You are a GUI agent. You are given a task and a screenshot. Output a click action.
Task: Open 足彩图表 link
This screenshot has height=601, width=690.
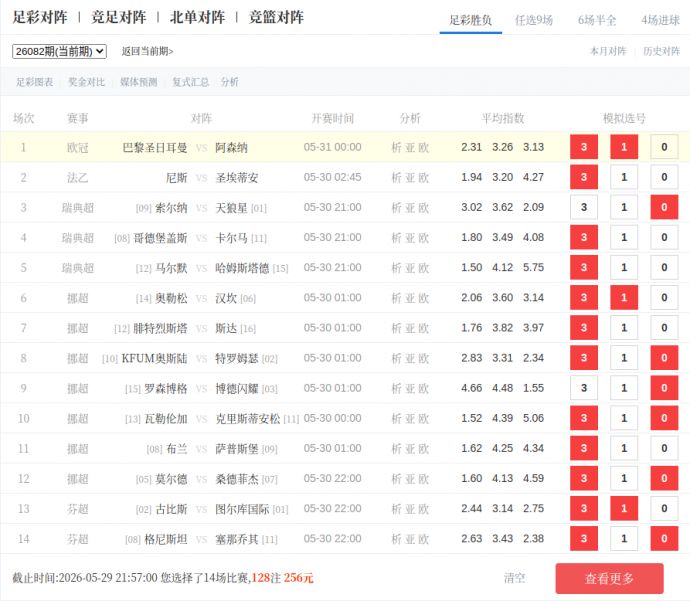(x=35, y=82)
